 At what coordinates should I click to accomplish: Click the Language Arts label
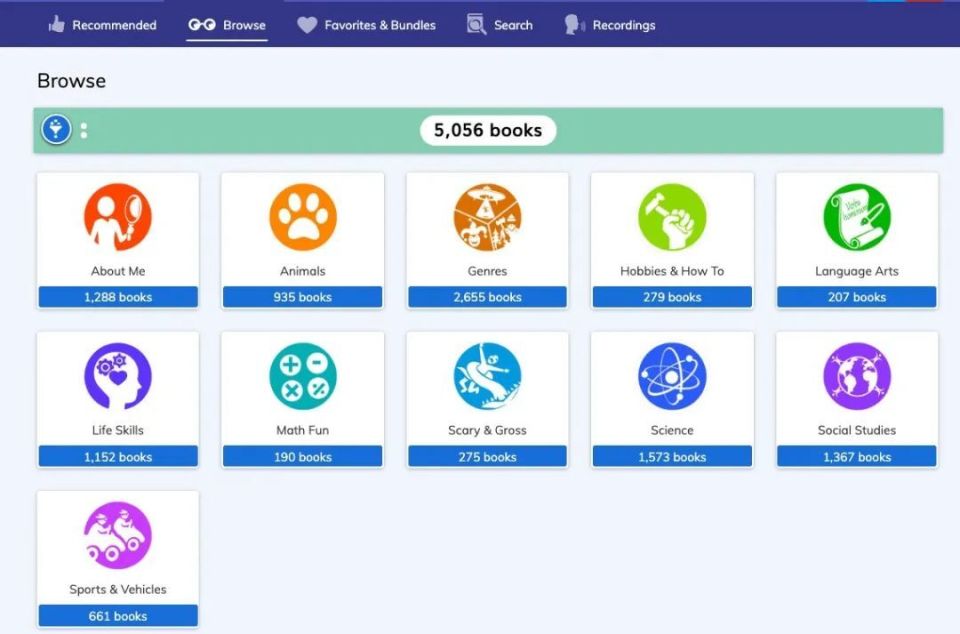pos(857,271)
